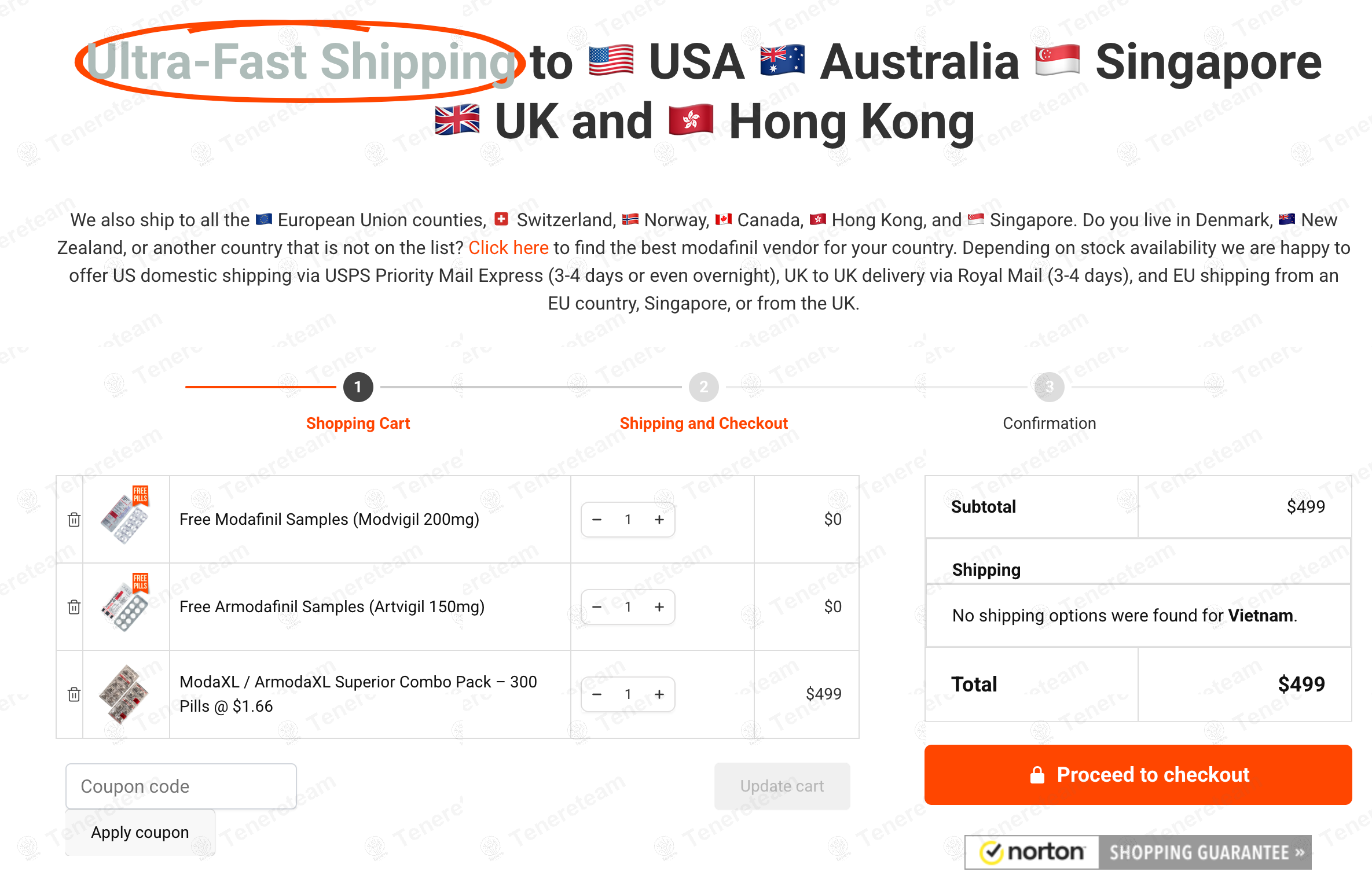Click the Update cart button
Screen dimensions: 1372x883
782,786
